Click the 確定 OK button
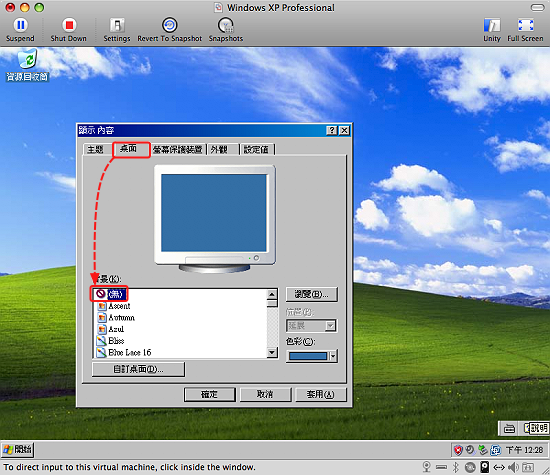Screen dimensions: 550x475 click(x=209, y=395)
